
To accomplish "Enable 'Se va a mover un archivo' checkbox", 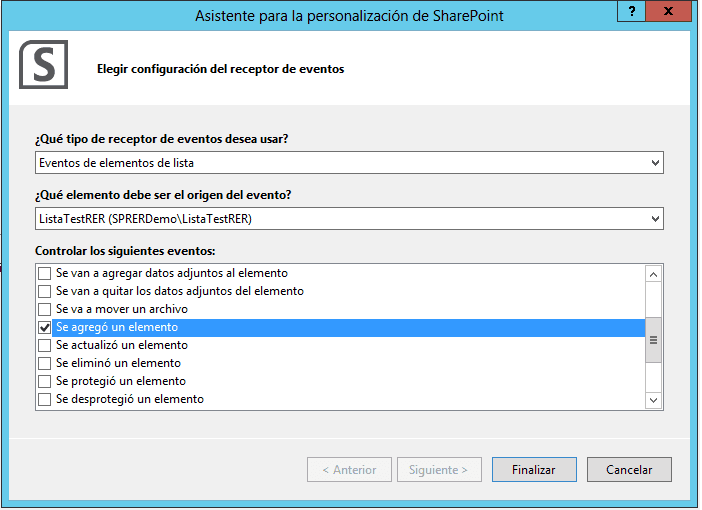I will pyautogui.click(x=44, y=309).
